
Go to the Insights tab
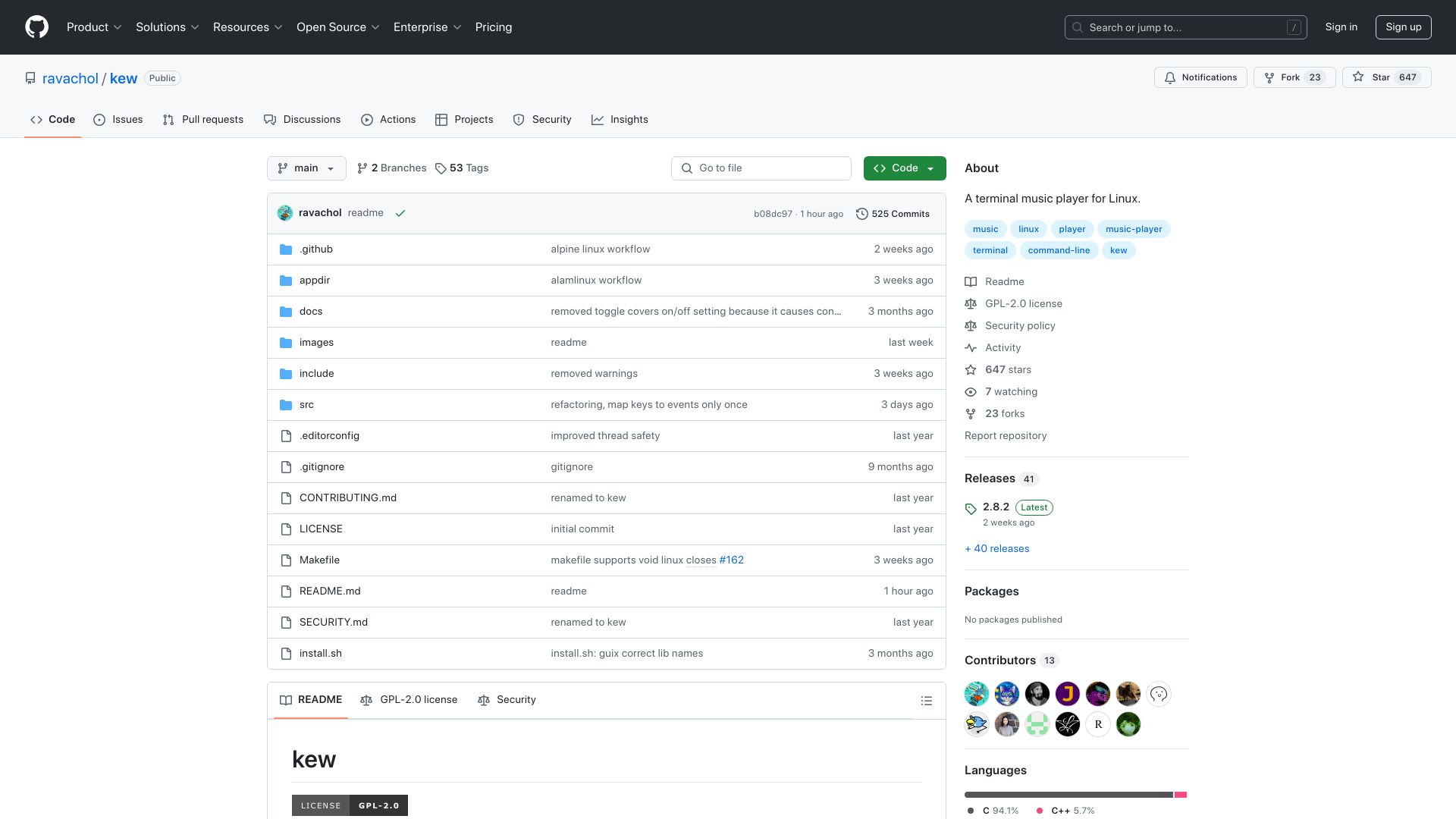pos(620,120)
